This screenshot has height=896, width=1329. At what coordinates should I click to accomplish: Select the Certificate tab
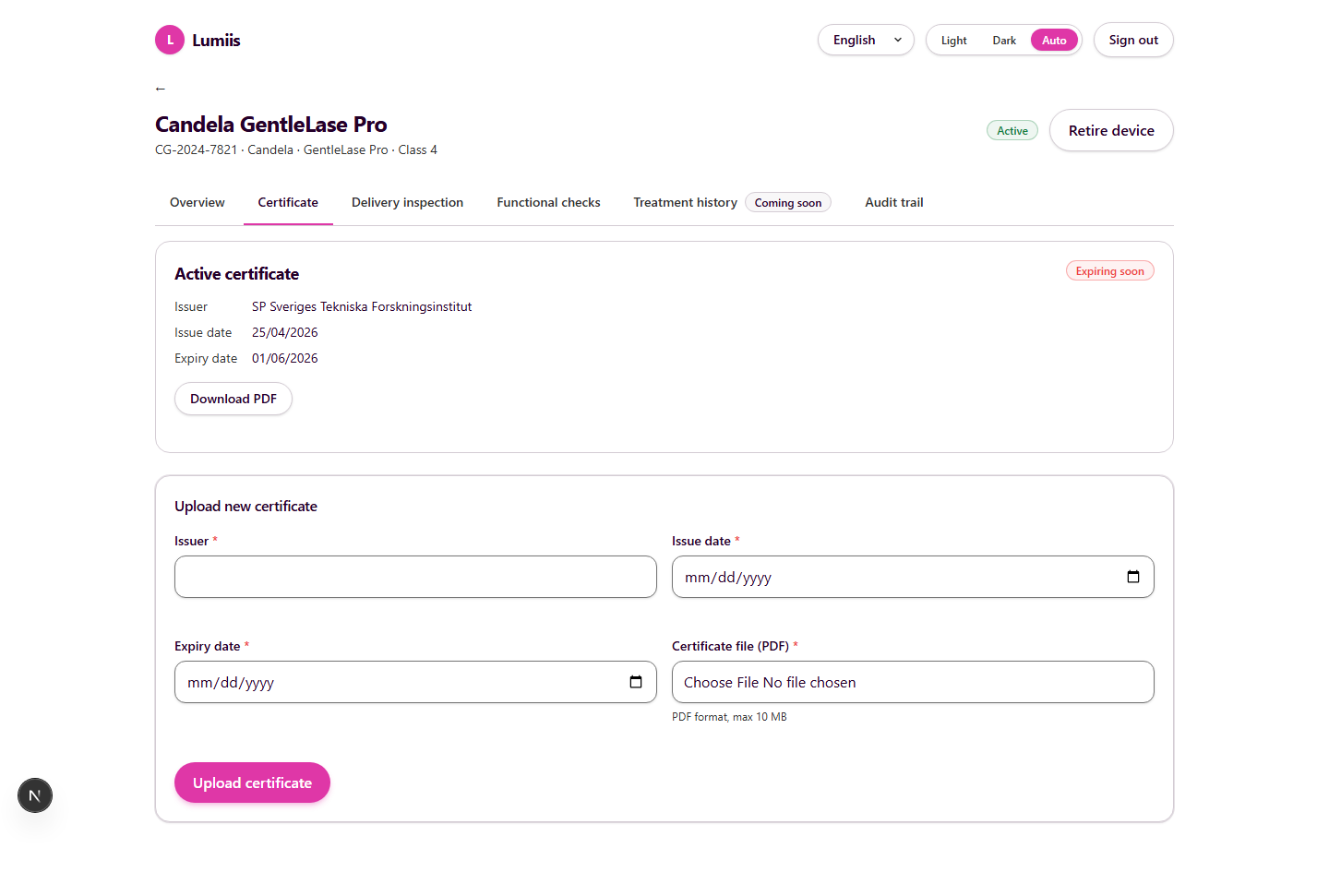pyautogui.click(x=288, y=202)
